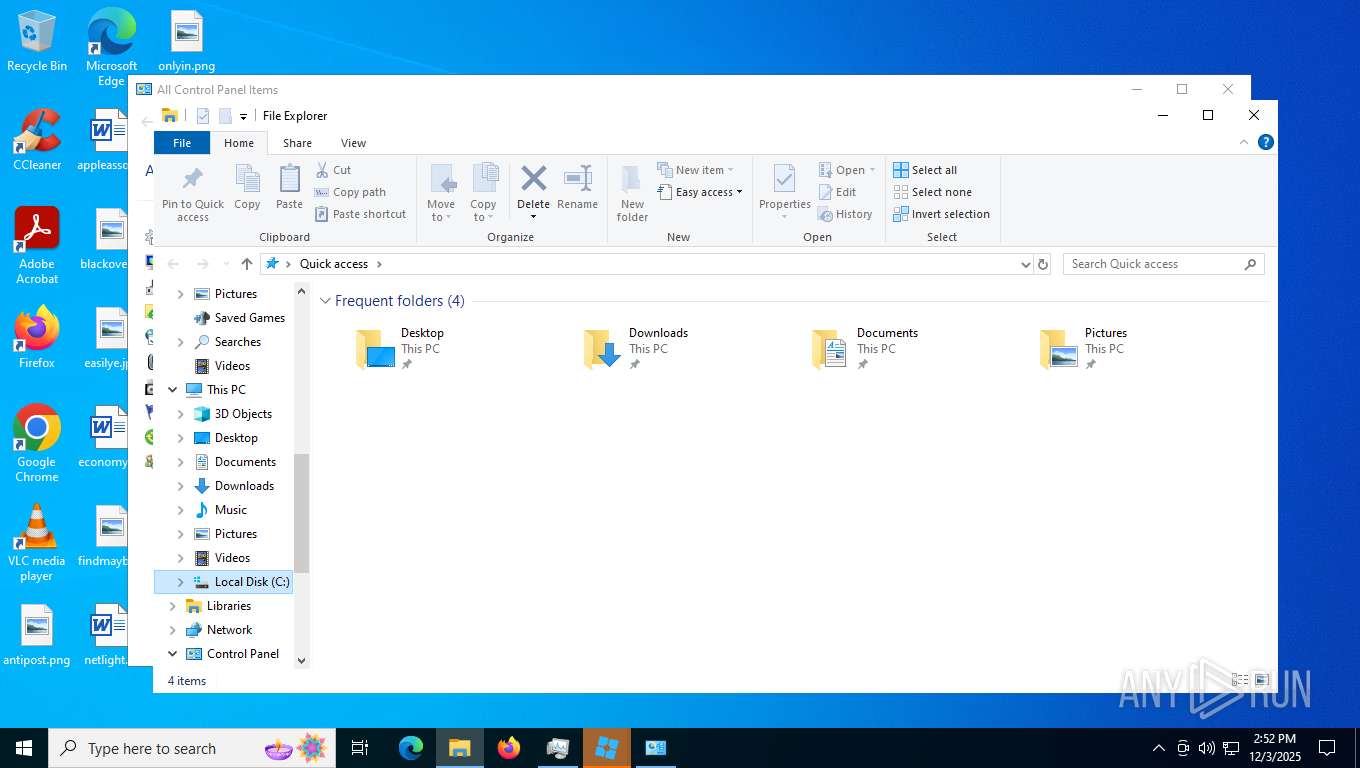Expand 3D Objects in navigation tree
The height and width of the screenshot is (768, 1360).
tap(181, 414)
